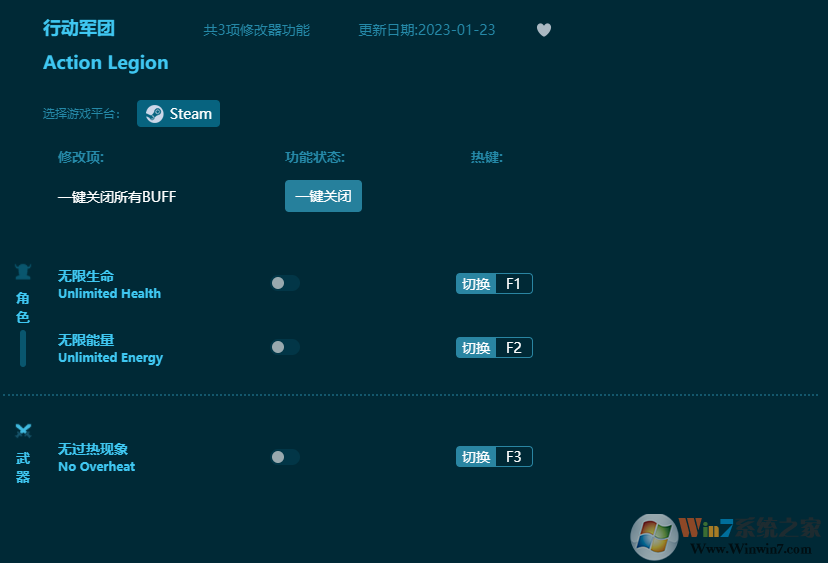
Task: Click the 选择游戏平台 label
Action: point(81,114)
